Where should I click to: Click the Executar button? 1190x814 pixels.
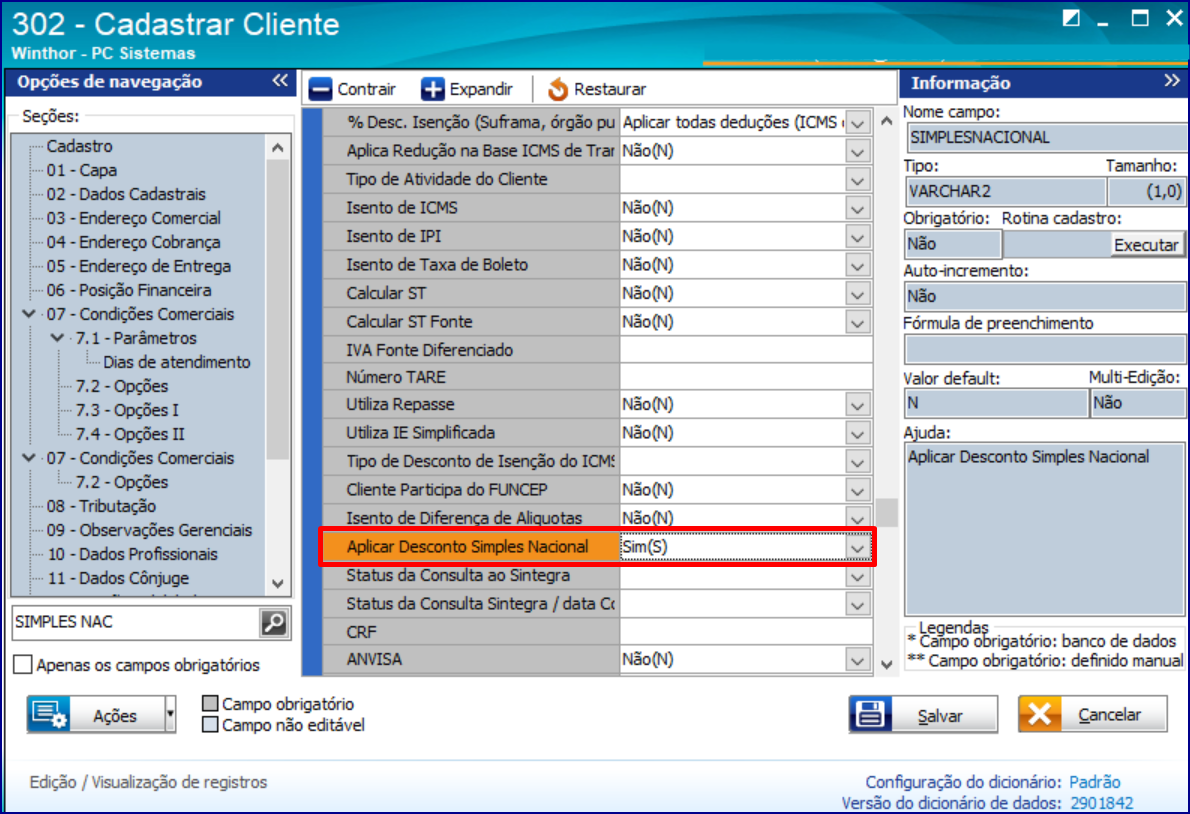(x=1146, y=244)
